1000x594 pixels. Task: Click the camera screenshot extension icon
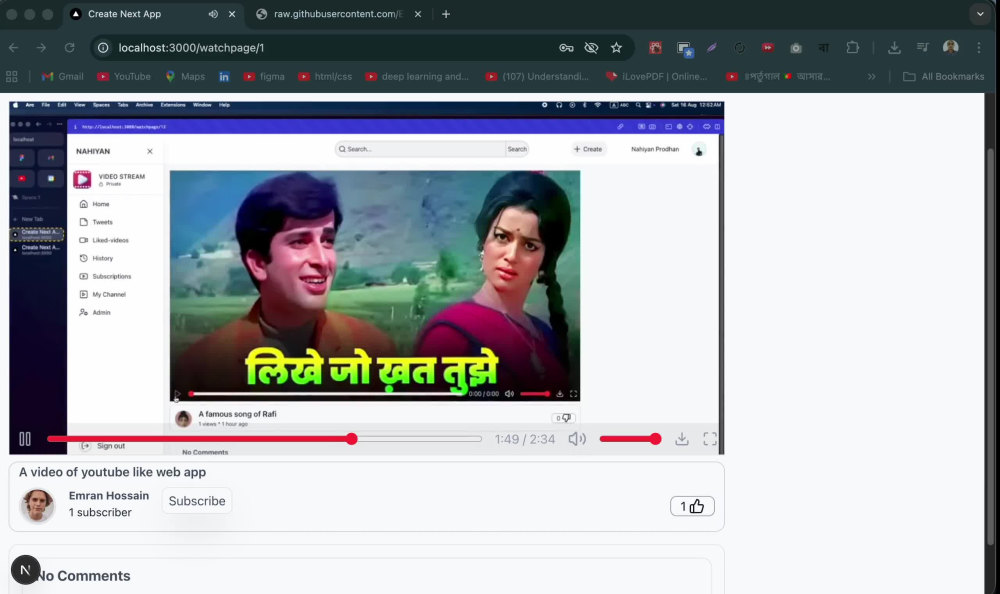coord(795,48)
